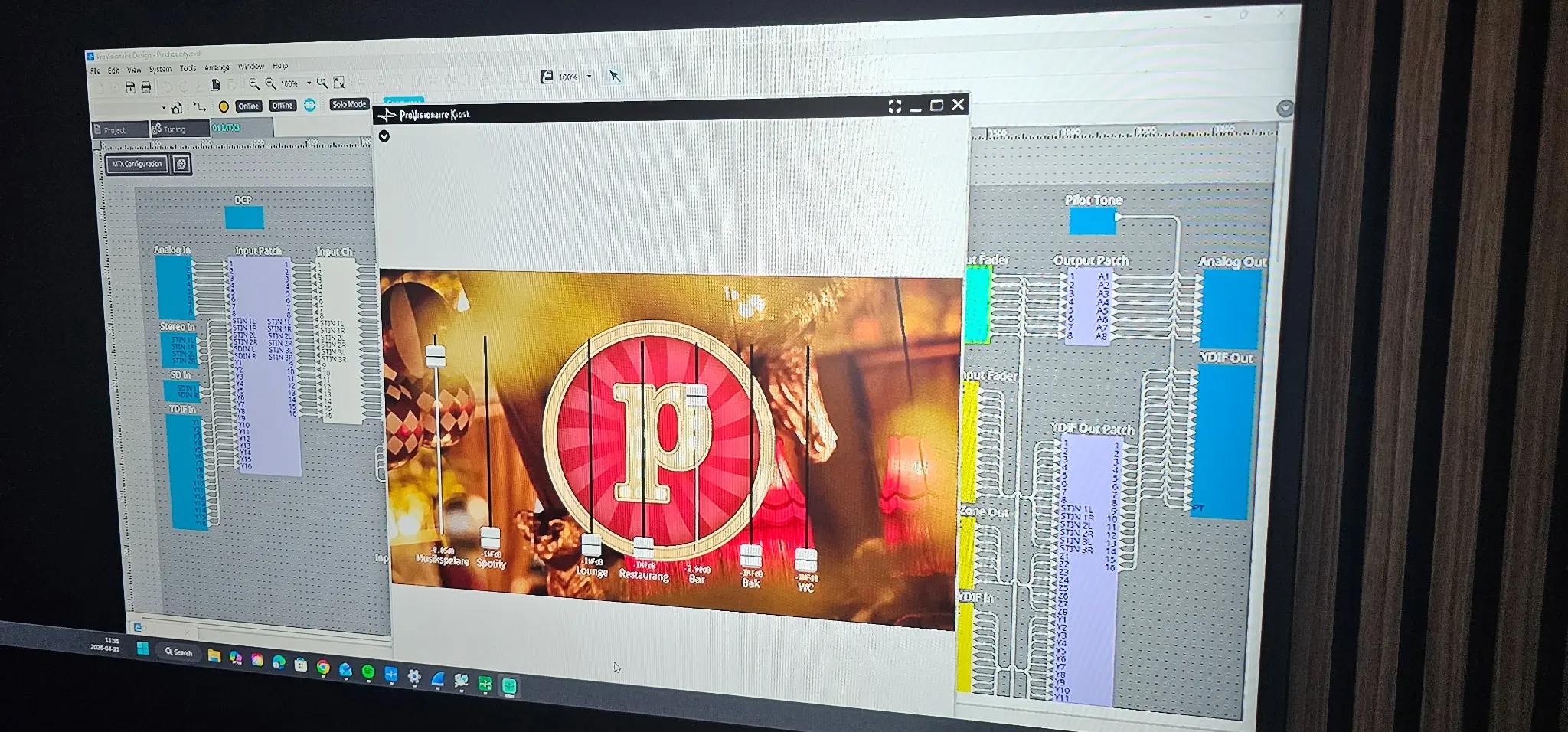The image size is (1568, 732).
Task: Switch the system to Online
Action: [x=248, y=106]
